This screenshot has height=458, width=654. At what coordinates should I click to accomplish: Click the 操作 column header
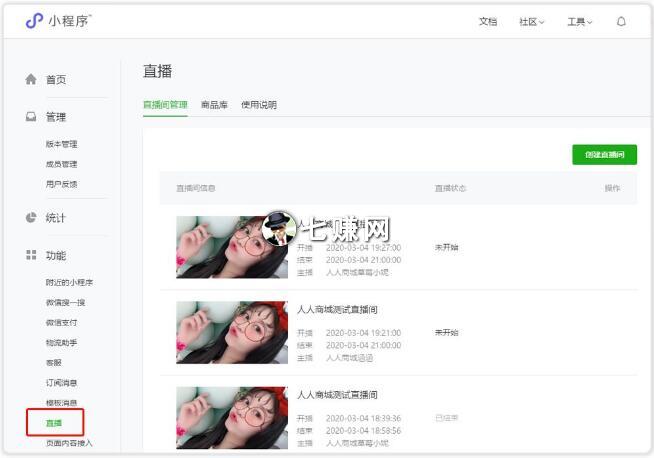(x=612, y=188)
